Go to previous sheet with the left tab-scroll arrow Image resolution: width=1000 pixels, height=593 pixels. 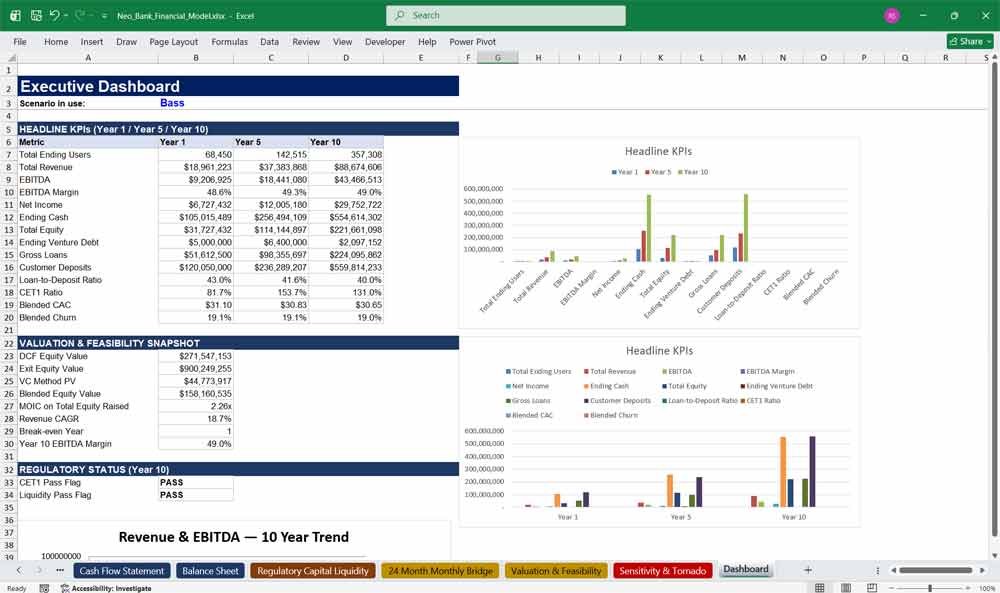(19, 571)
